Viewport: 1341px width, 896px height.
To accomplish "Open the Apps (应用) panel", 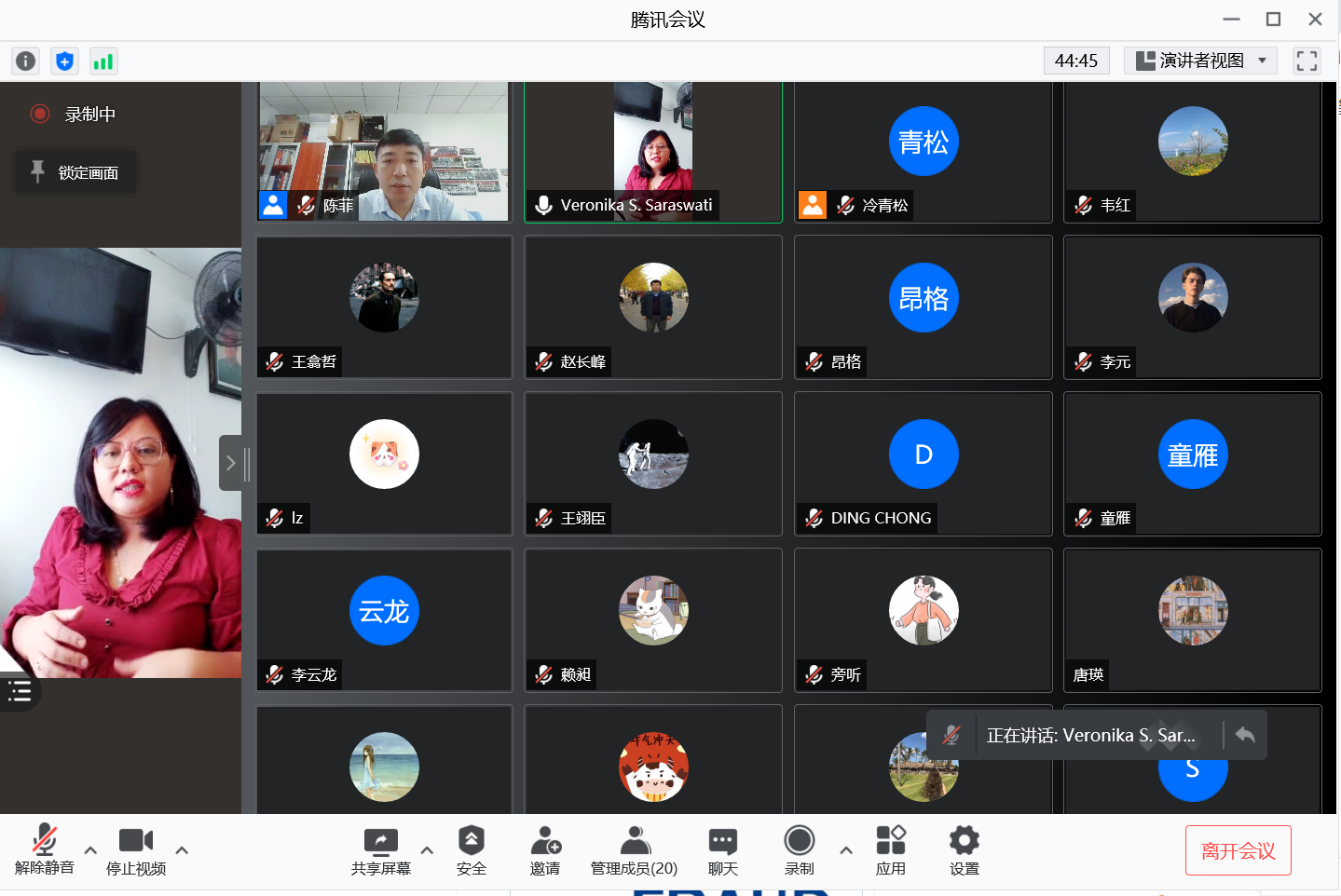I will click(x=890, y=851).
